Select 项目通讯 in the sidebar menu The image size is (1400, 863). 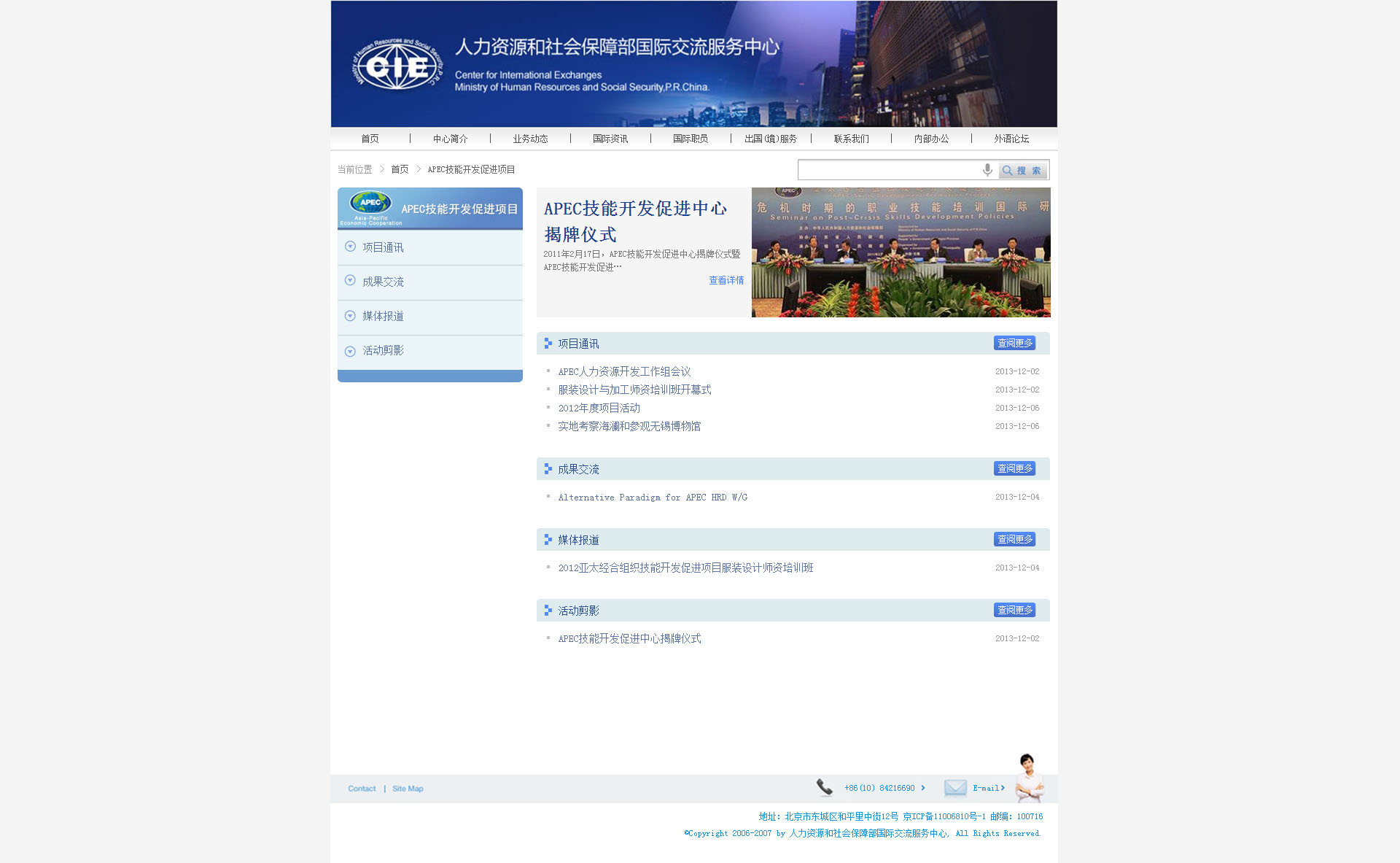[x=383, y=247]
